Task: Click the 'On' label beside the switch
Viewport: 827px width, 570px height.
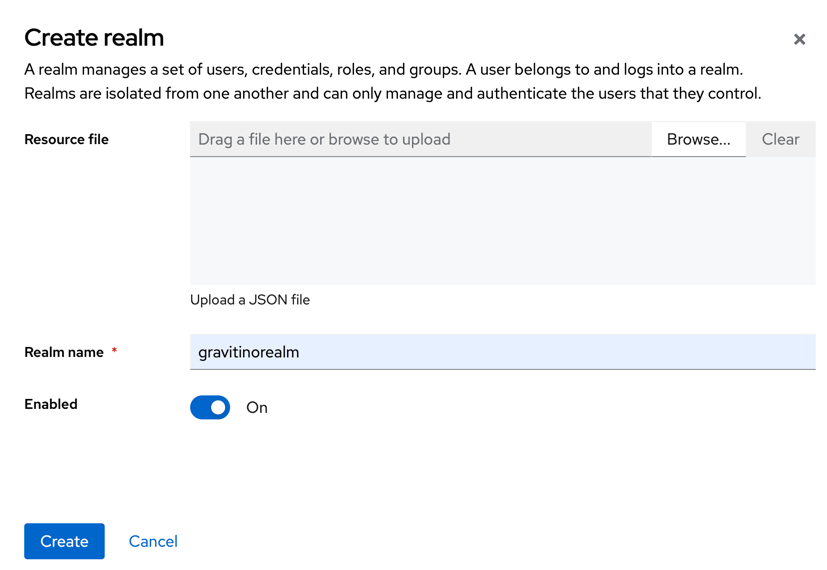Action: pos(257,408)
